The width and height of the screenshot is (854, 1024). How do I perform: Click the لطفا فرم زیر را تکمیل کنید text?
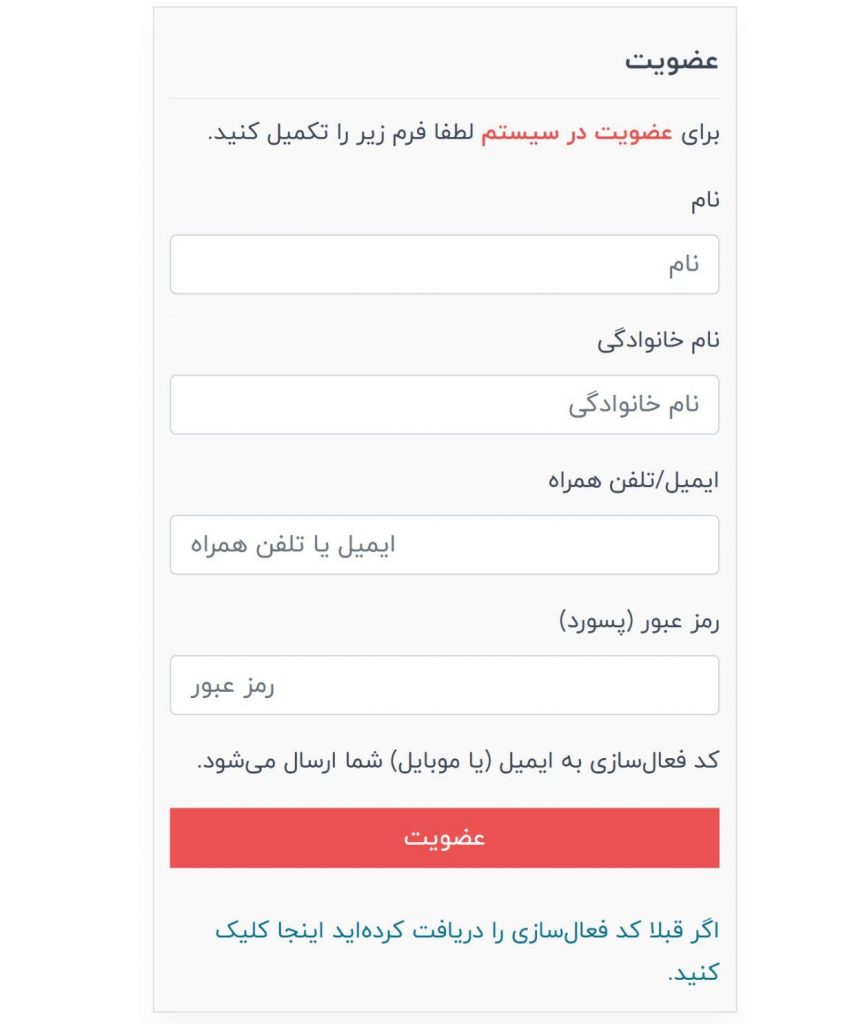click(x=341, y=133)
